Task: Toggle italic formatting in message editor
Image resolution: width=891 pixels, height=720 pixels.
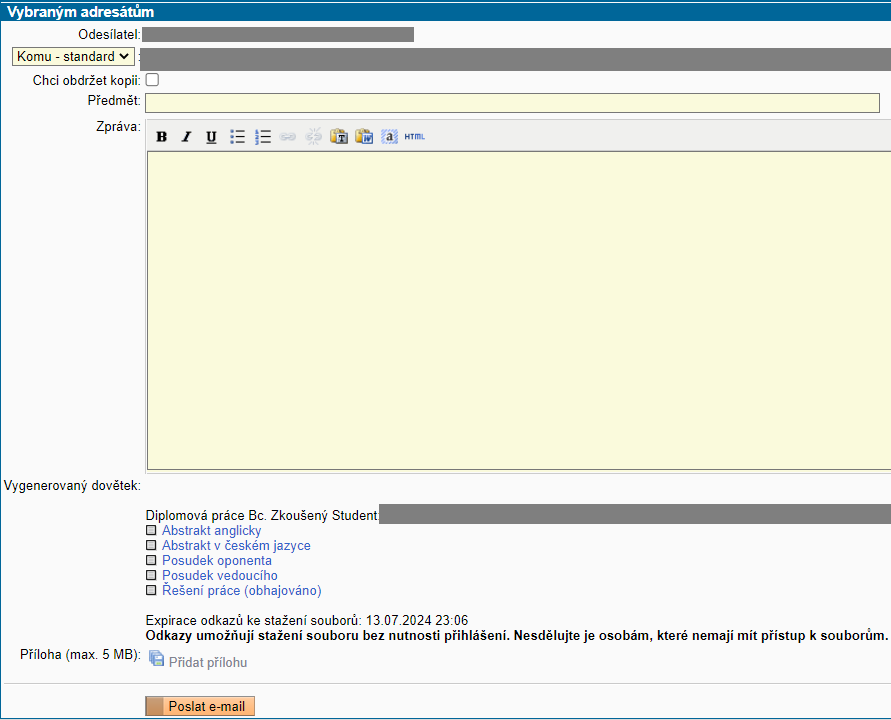Action: [186, 137]
